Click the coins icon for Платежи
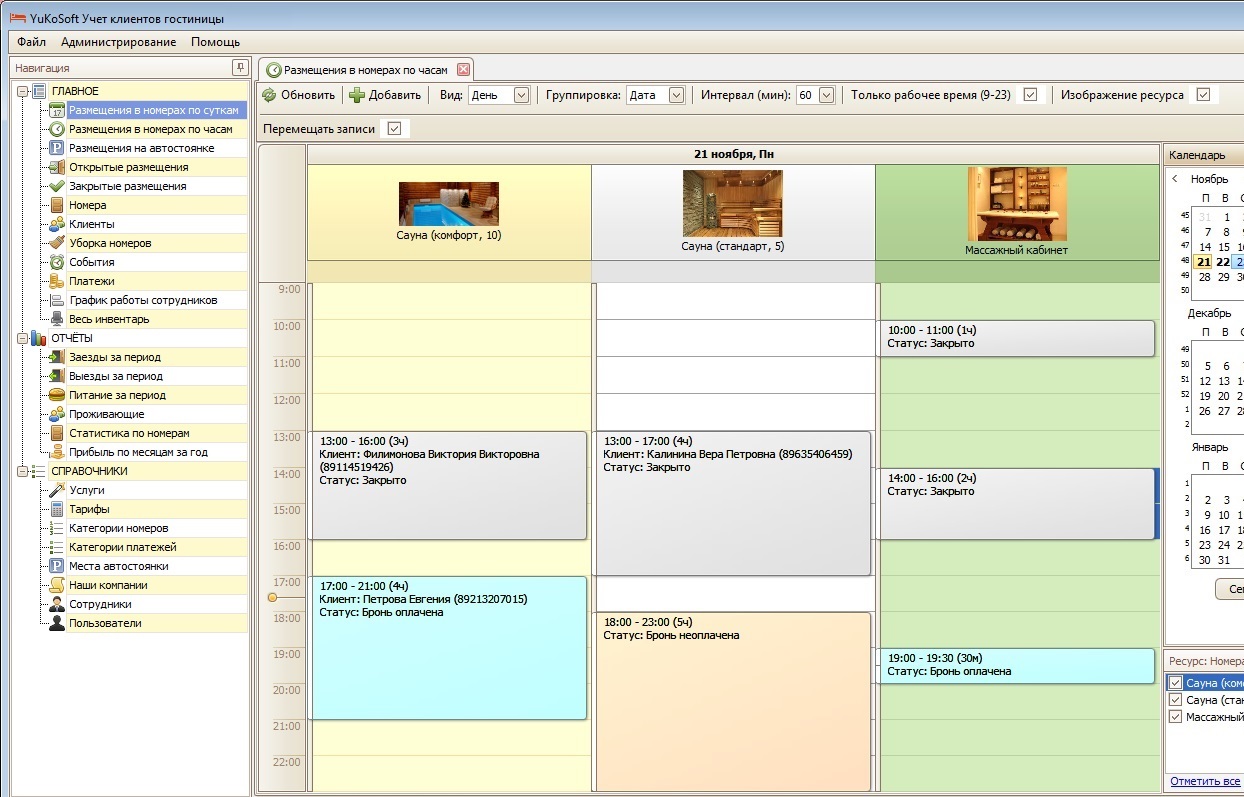This screenshot has height=797, width=1244. coord(57,281)
